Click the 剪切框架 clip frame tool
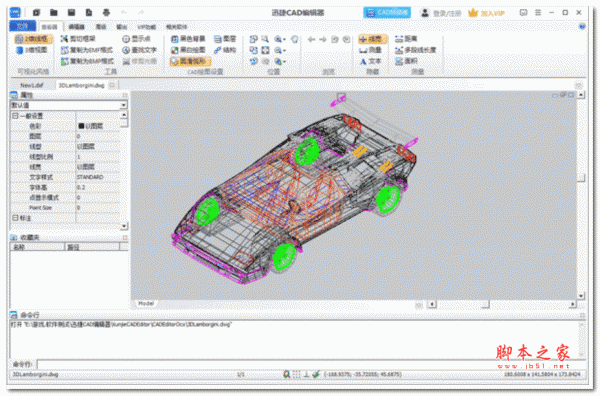The height and width of the screenshot is (396, 600). click(78, 39)
